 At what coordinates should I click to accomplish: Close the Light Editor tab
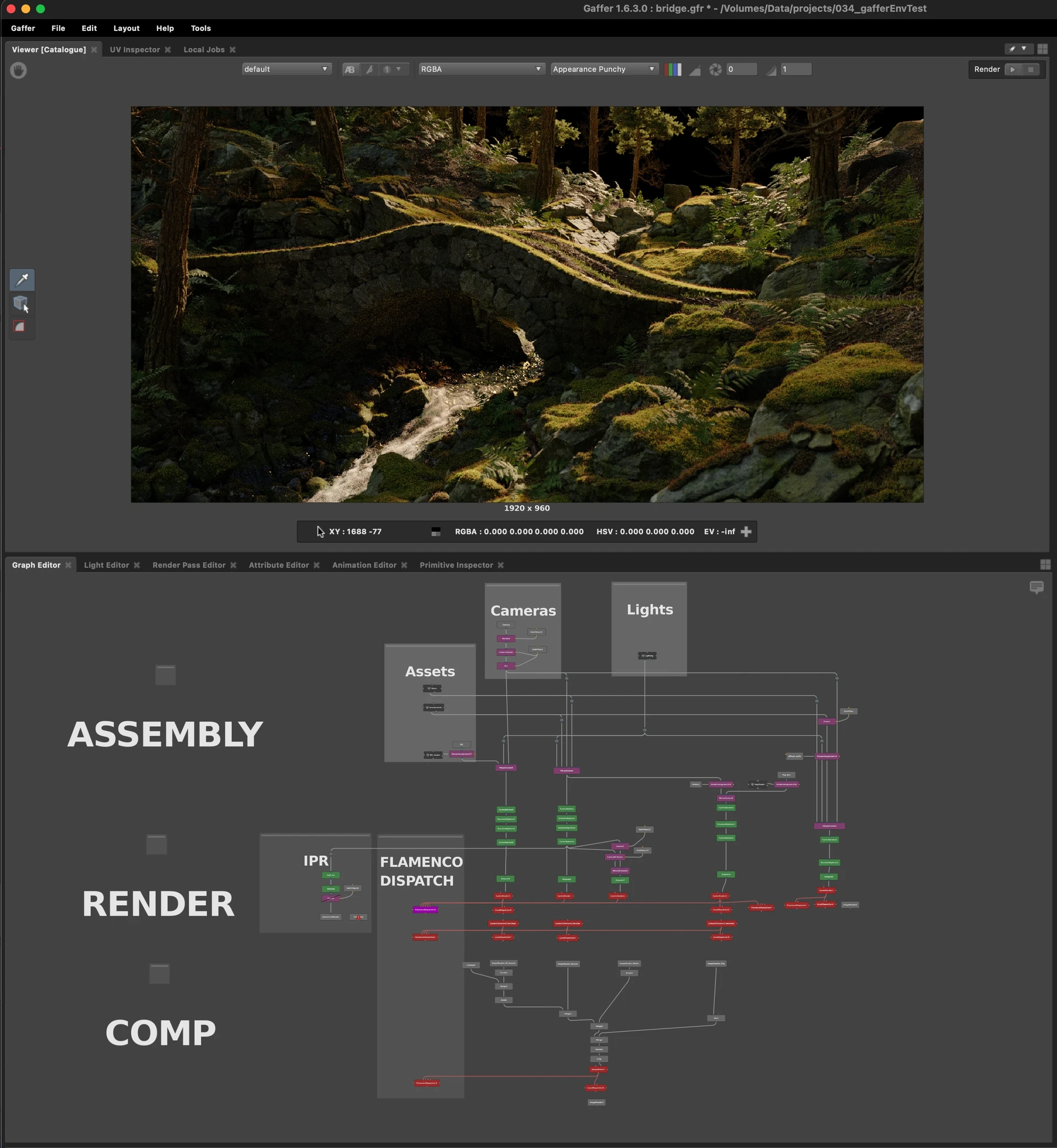(x=137, y=565)
